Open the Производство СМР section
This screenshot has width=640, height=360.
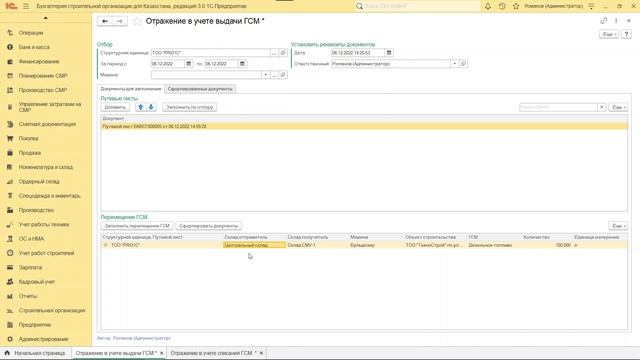(x=42, y=90)
